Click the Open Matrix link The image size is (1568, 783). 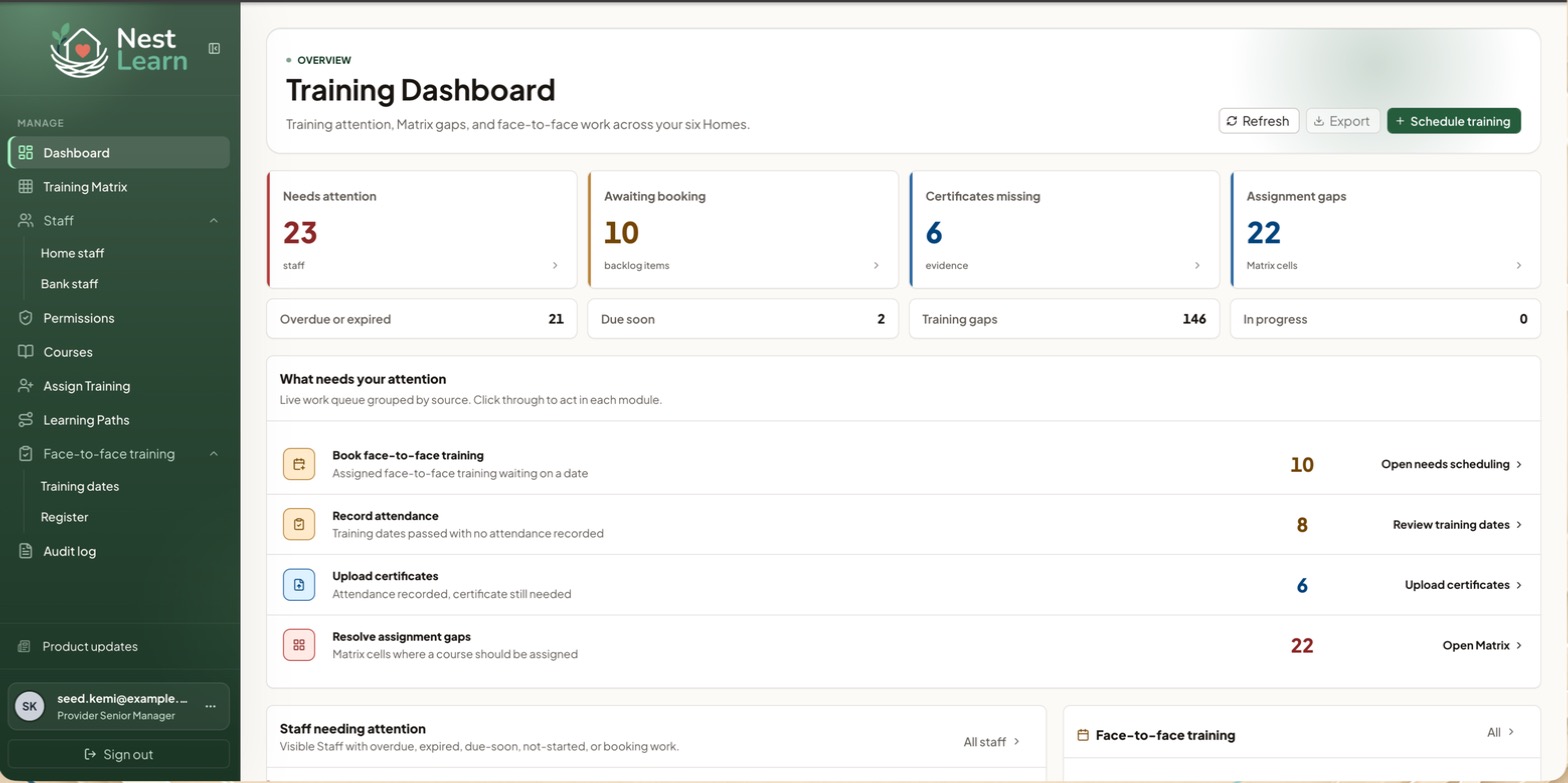coord(1482,646)
